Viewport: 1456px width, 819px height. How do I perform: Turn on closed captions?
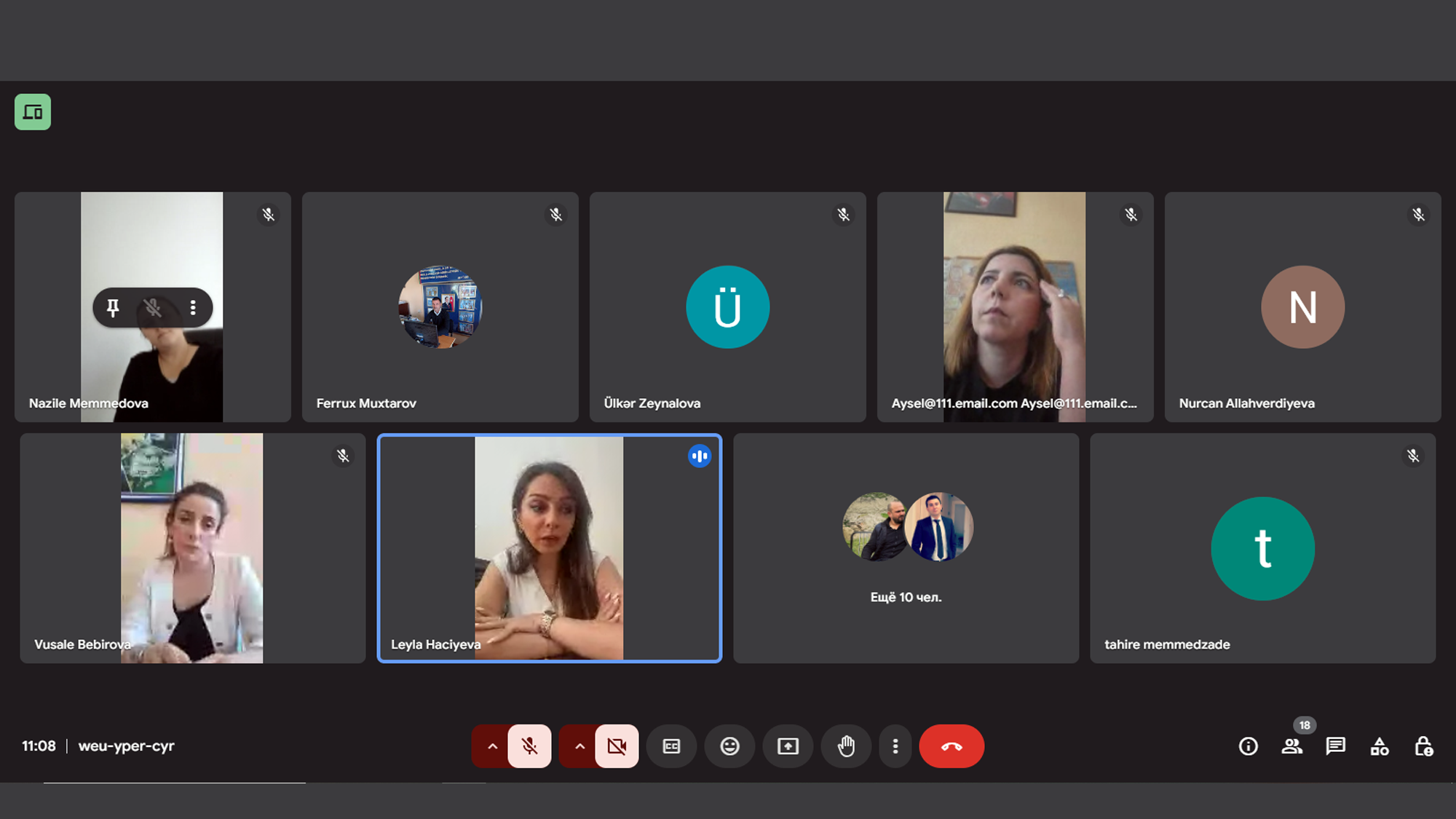671,746
